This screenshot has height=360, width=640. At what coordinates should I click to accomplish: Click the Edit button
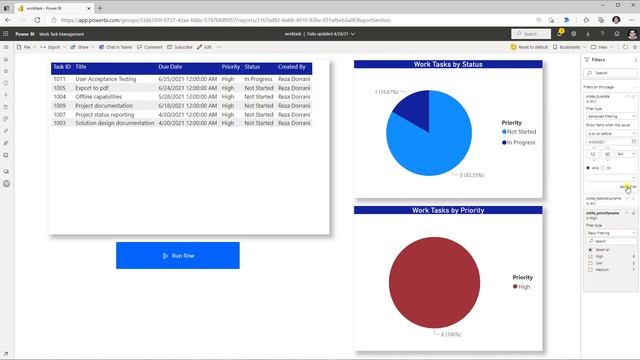tap(204, 47)
